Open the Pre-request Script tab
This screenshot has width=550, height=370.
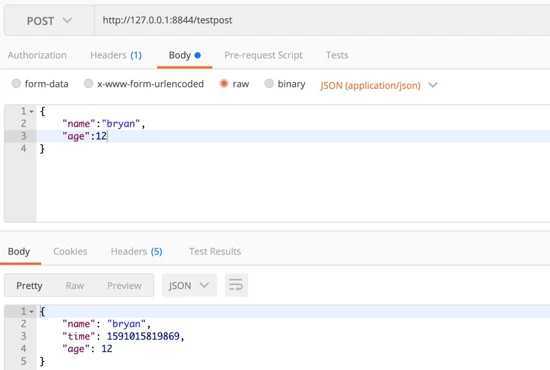click(x=263, y=55)
